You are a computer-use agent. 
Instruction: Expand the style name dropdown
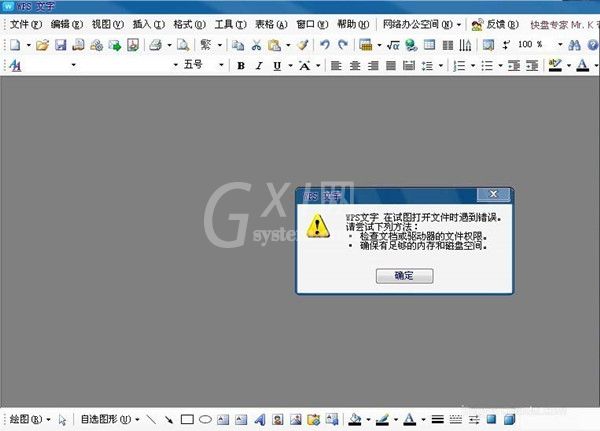coord(73,65)
